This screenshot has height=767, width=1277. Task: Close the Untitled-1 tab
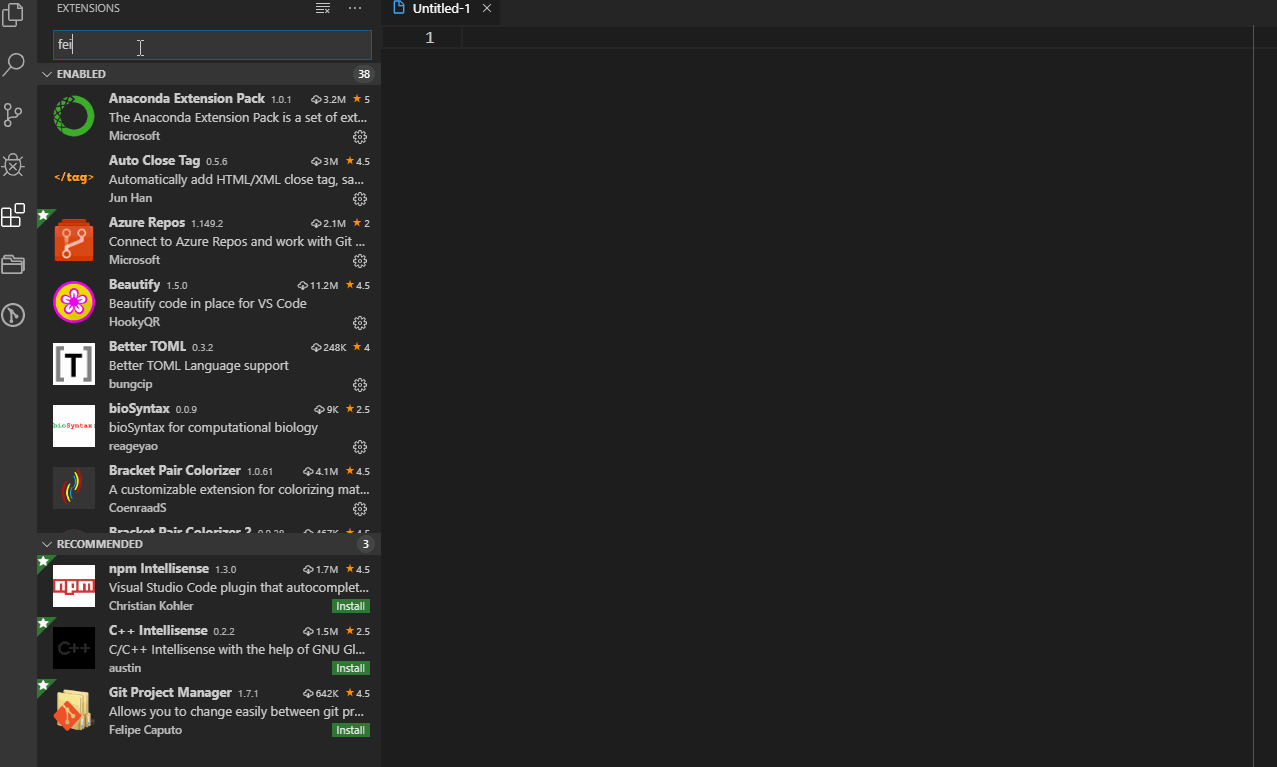487,8
